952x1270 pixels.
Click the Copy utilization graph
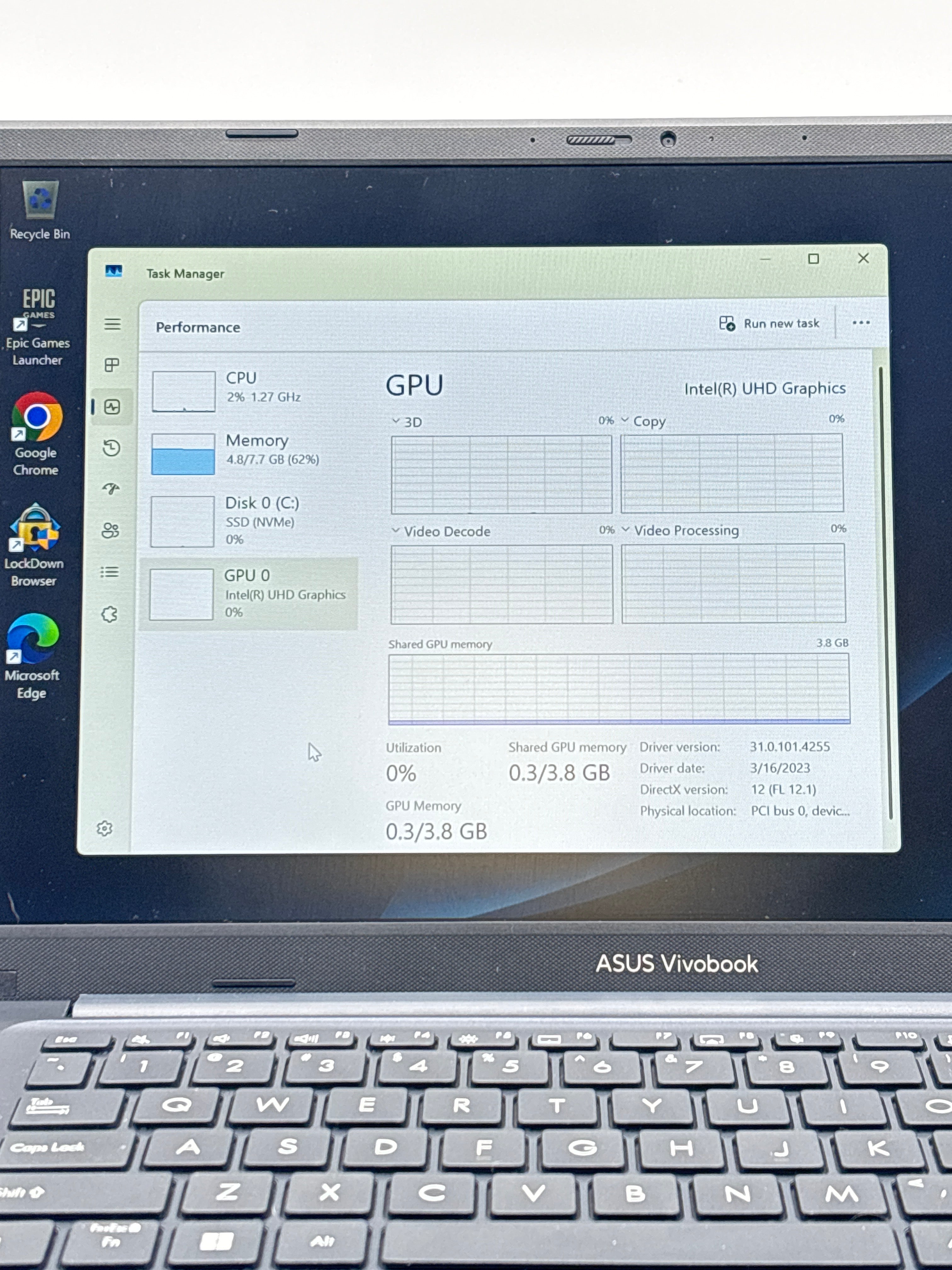tap(732, 473)
